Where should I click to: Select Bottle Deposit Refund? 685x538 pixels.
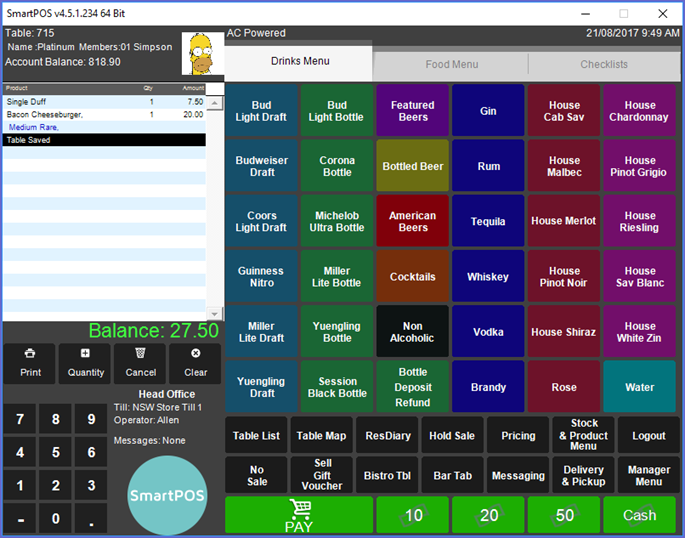tap(412, 387)
